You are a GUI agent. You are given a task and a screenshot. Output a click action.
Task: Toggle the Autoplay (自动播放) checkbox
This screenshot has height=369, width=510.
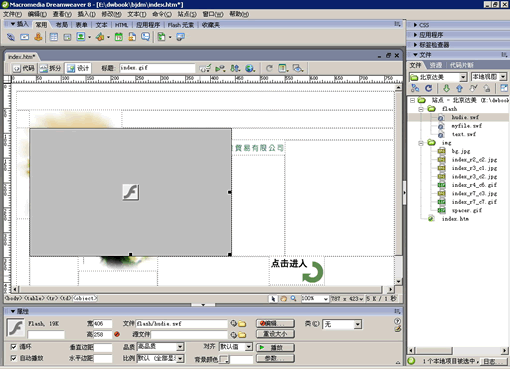[14, 358]
